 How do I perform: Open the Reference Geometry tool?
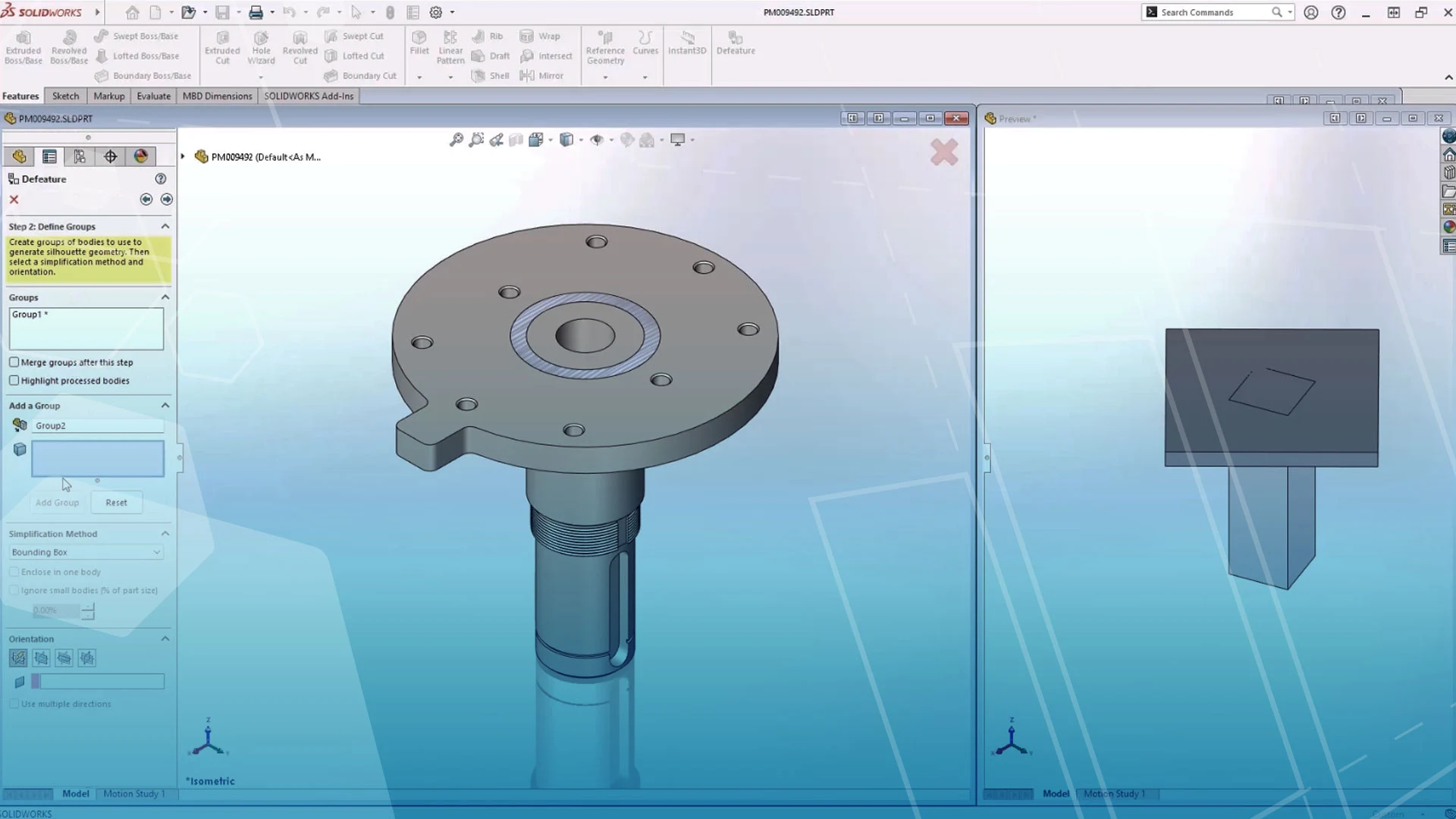[605, 49]
